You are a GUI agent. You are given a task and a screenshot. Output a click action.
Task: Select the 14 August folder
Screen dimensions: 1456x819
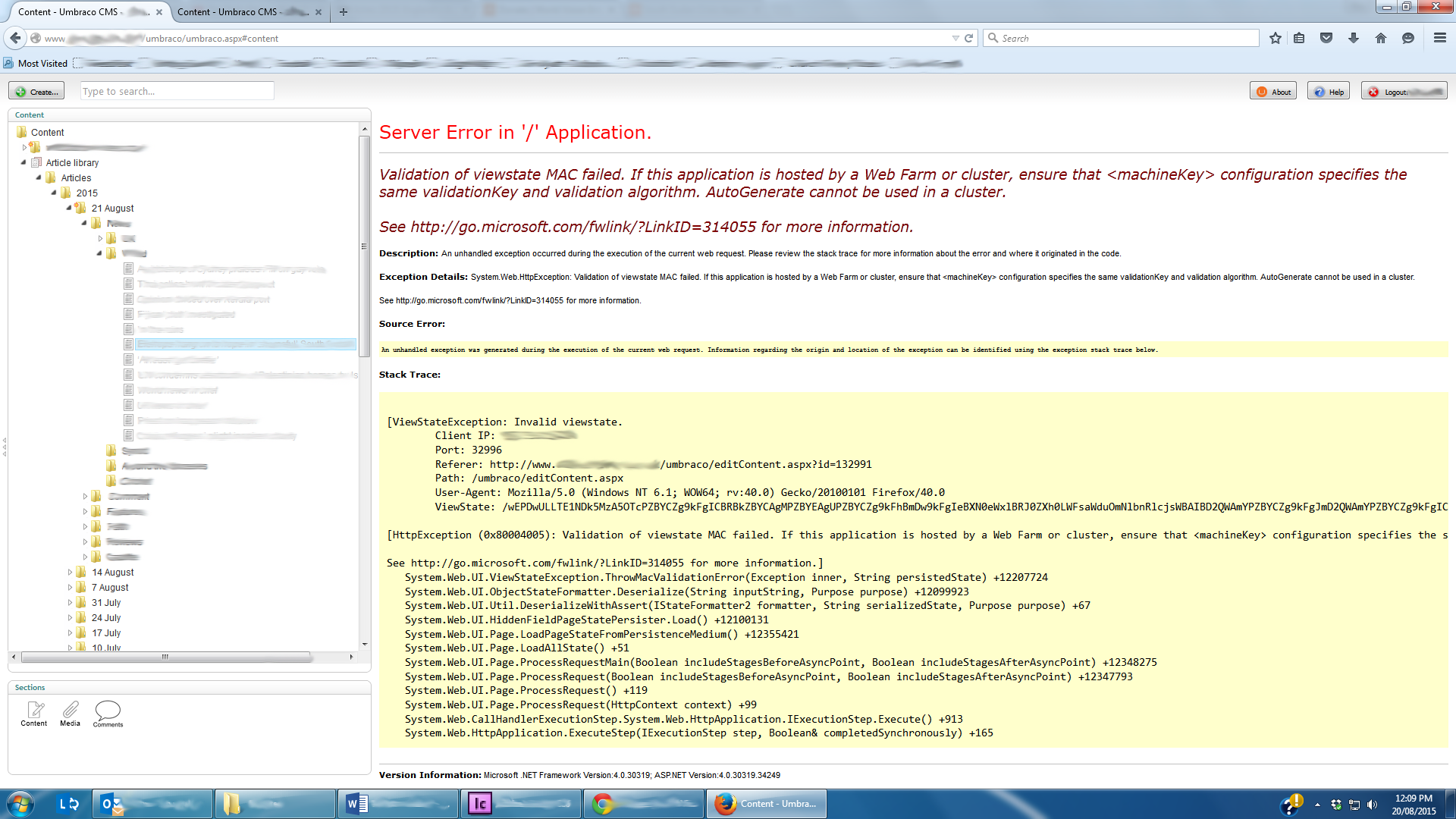(x=112, y=572)
